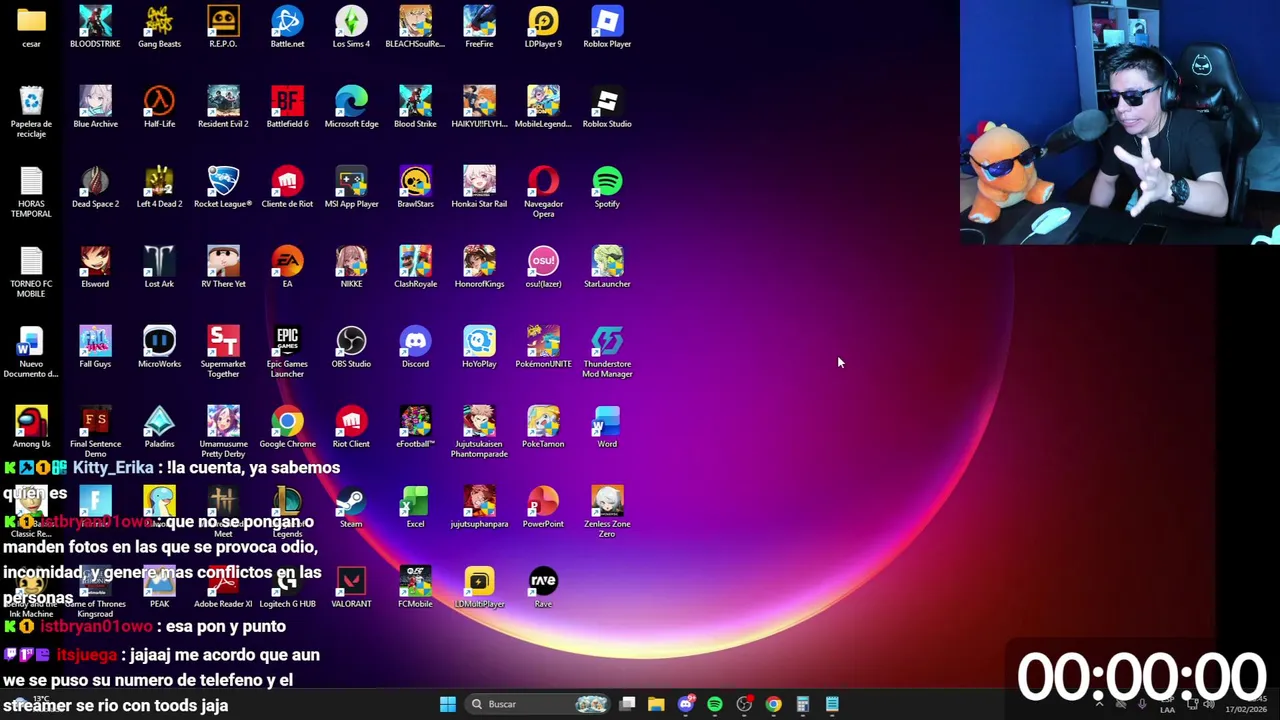This screenshot has width=1280, height=720.
Task: Select the RV There Yet icon
Action: [x=223, y=267]
